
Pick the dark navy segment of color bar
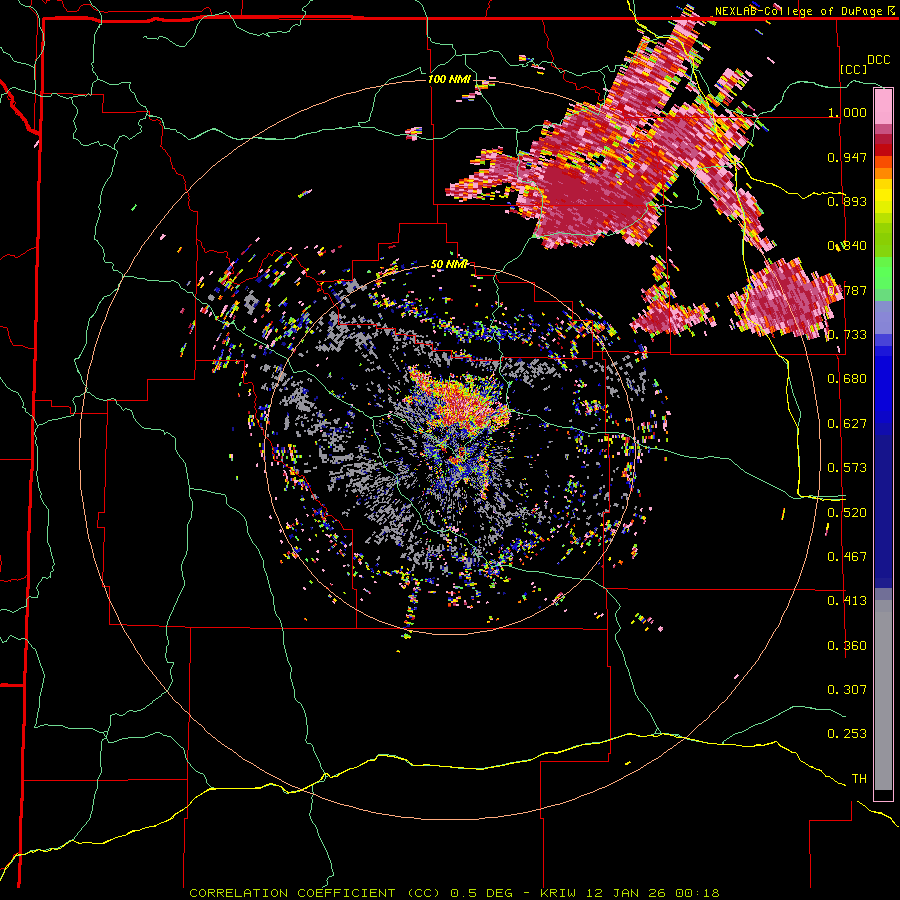pos(883,511)
